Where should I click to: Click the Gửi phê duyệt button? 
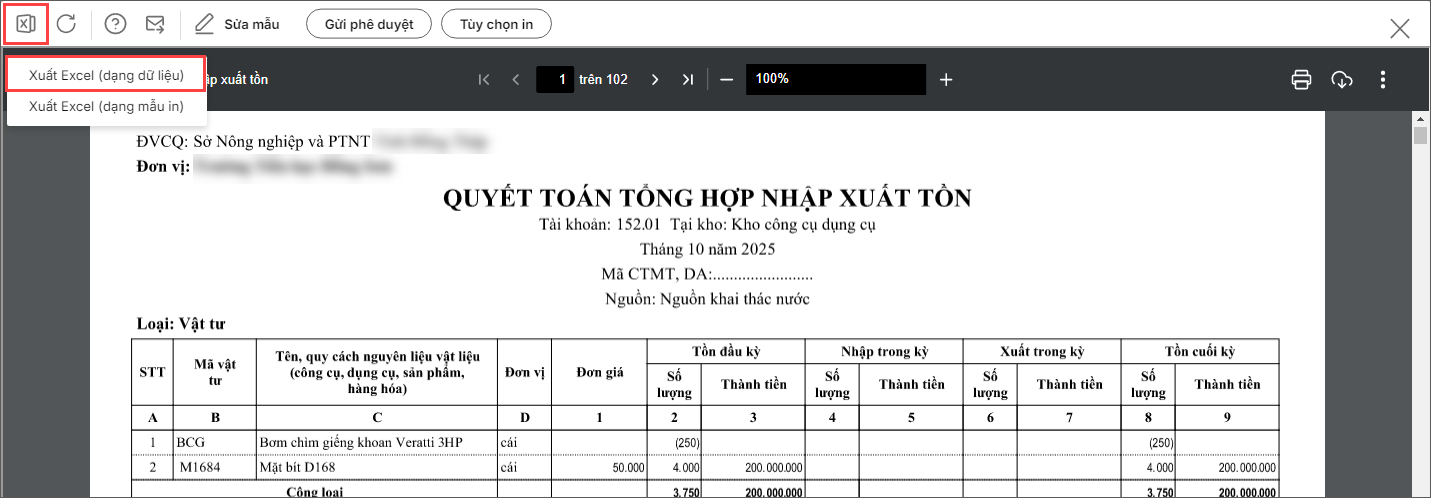(x=368, y=24)
